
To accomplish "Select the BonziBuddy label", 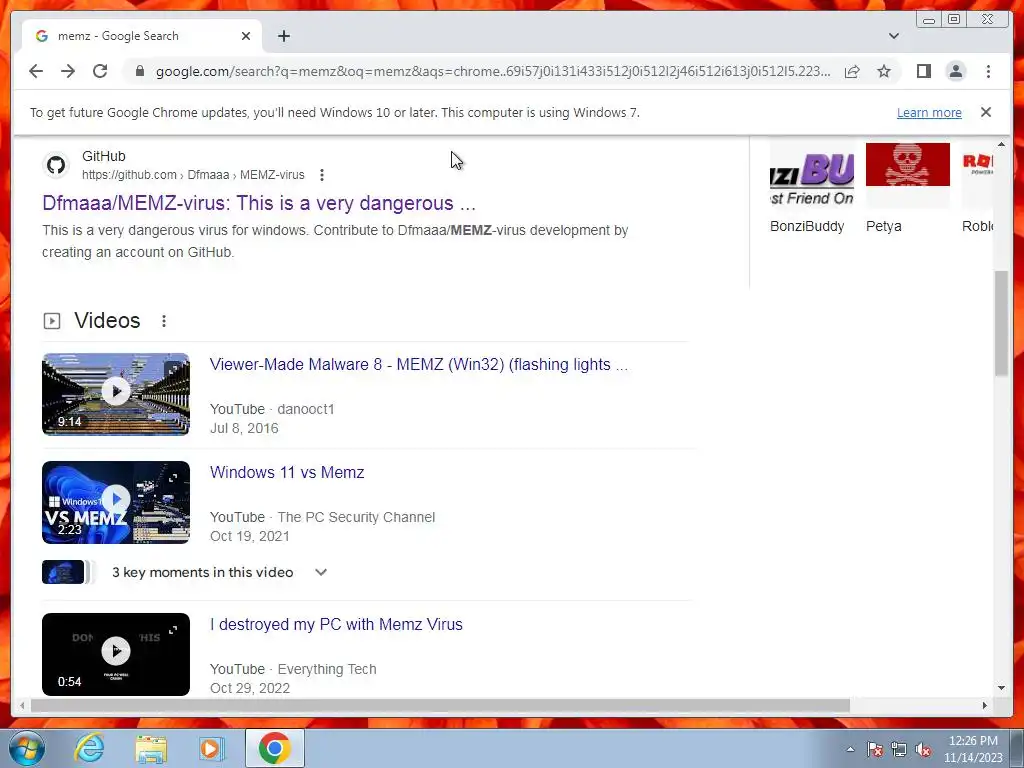I will (x=807, y=226).
